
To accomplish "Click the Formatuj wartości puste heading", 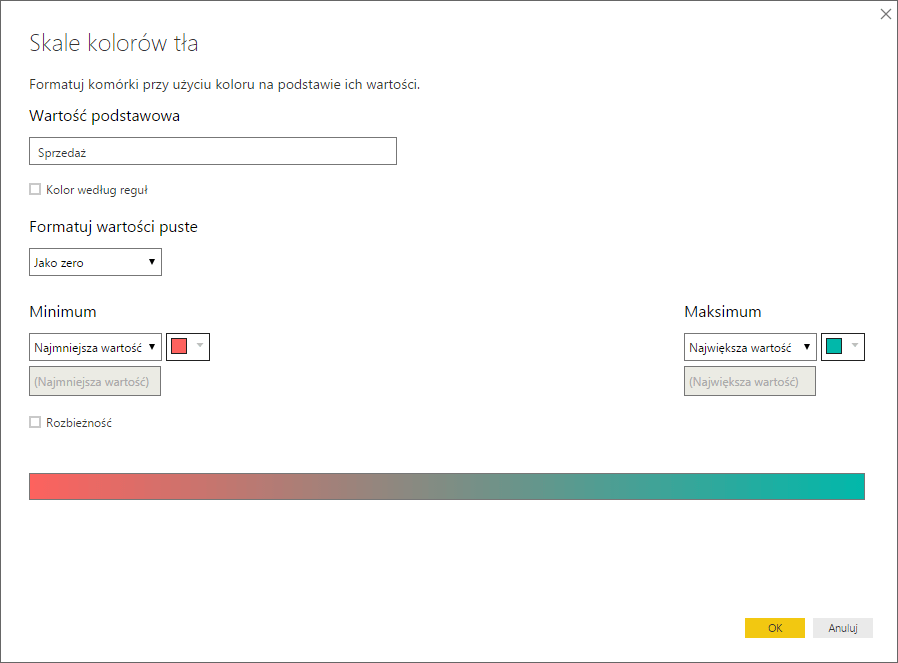I will point(114,227).
